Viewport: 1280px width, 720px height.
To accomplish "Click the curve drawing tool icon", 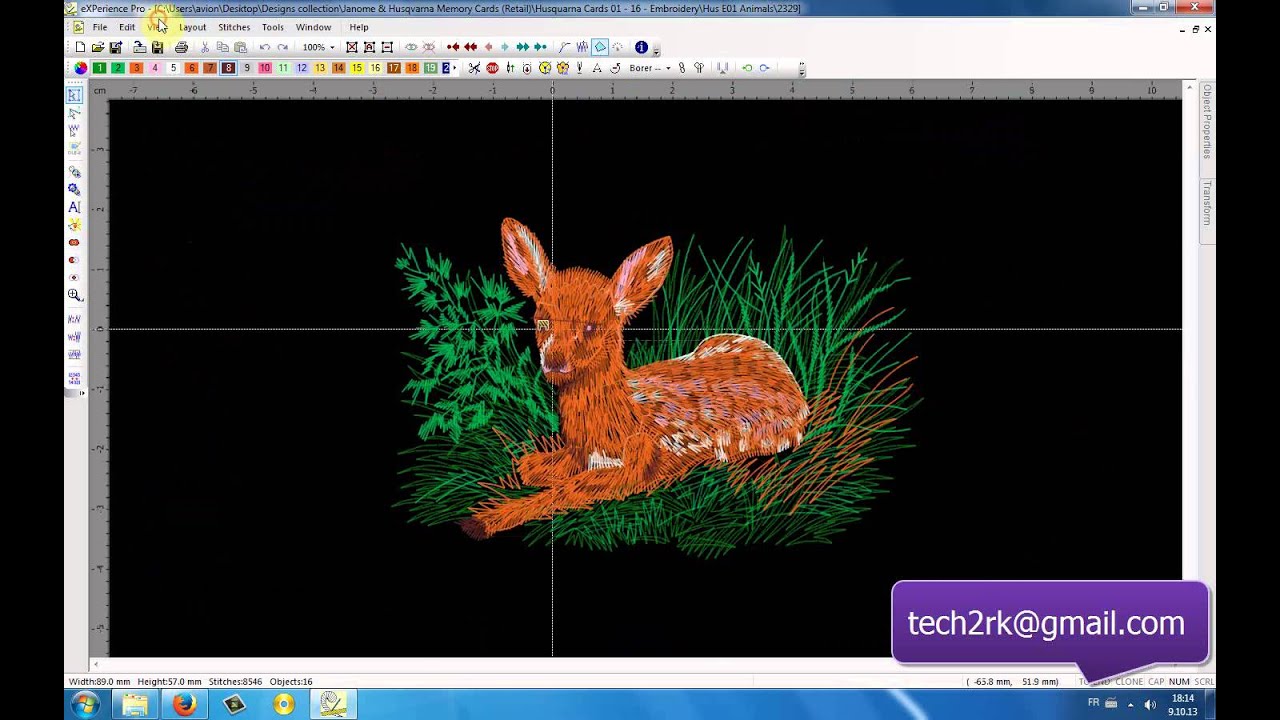I will coord(564,47).
